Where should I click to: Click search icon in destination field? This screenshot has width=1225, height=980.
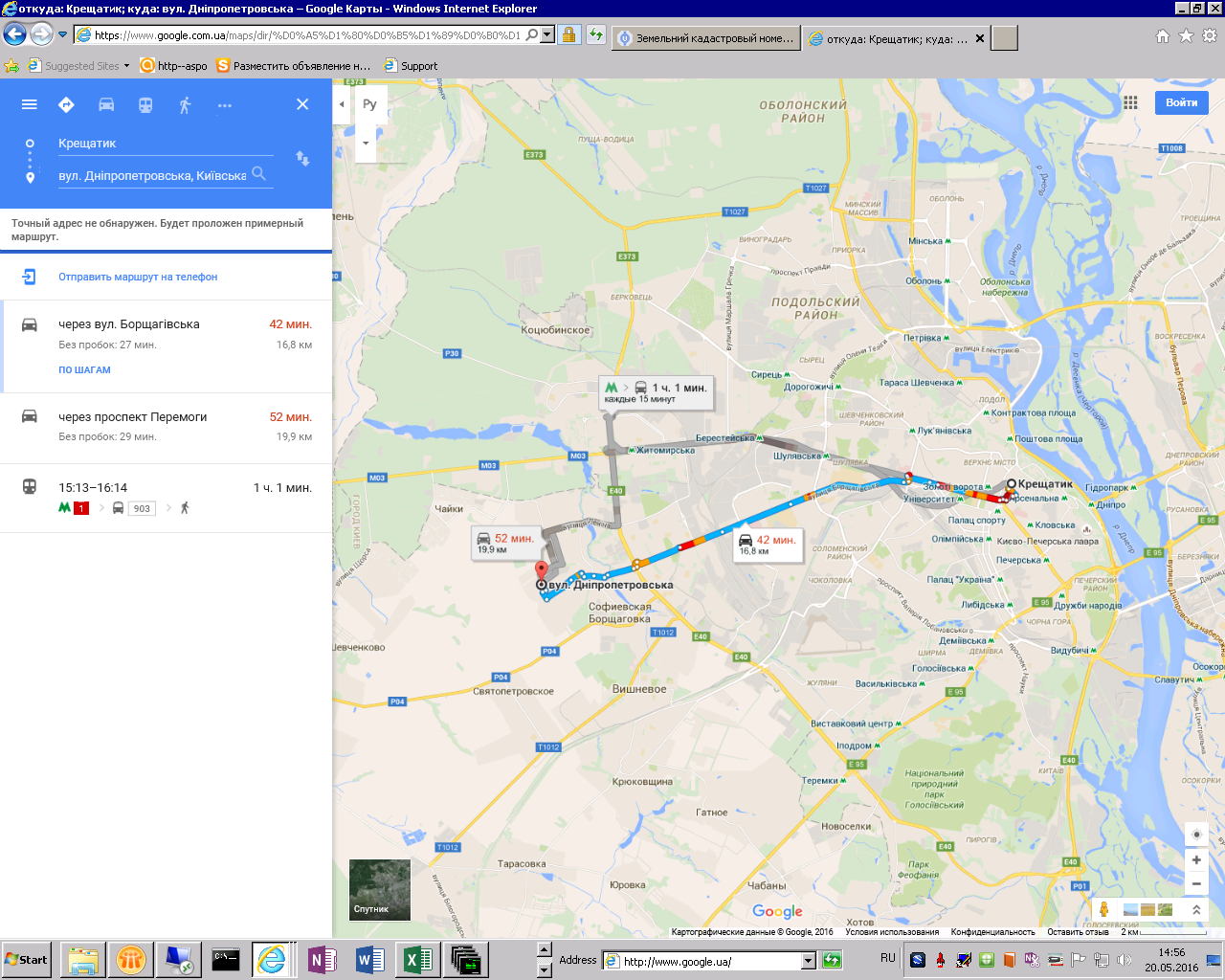click(258, 174)
